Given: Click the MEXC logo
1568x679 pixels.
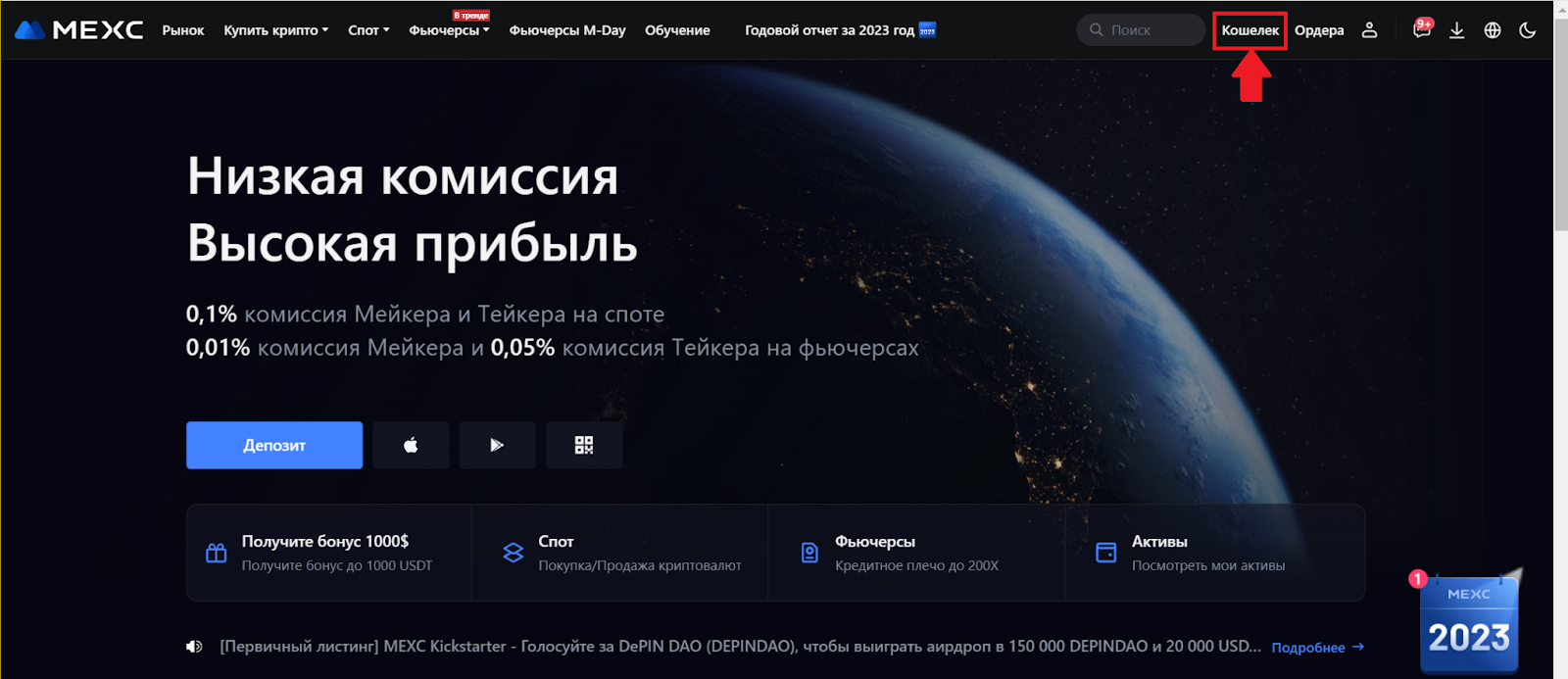Looking at the screenshot, I should (78, 30).
